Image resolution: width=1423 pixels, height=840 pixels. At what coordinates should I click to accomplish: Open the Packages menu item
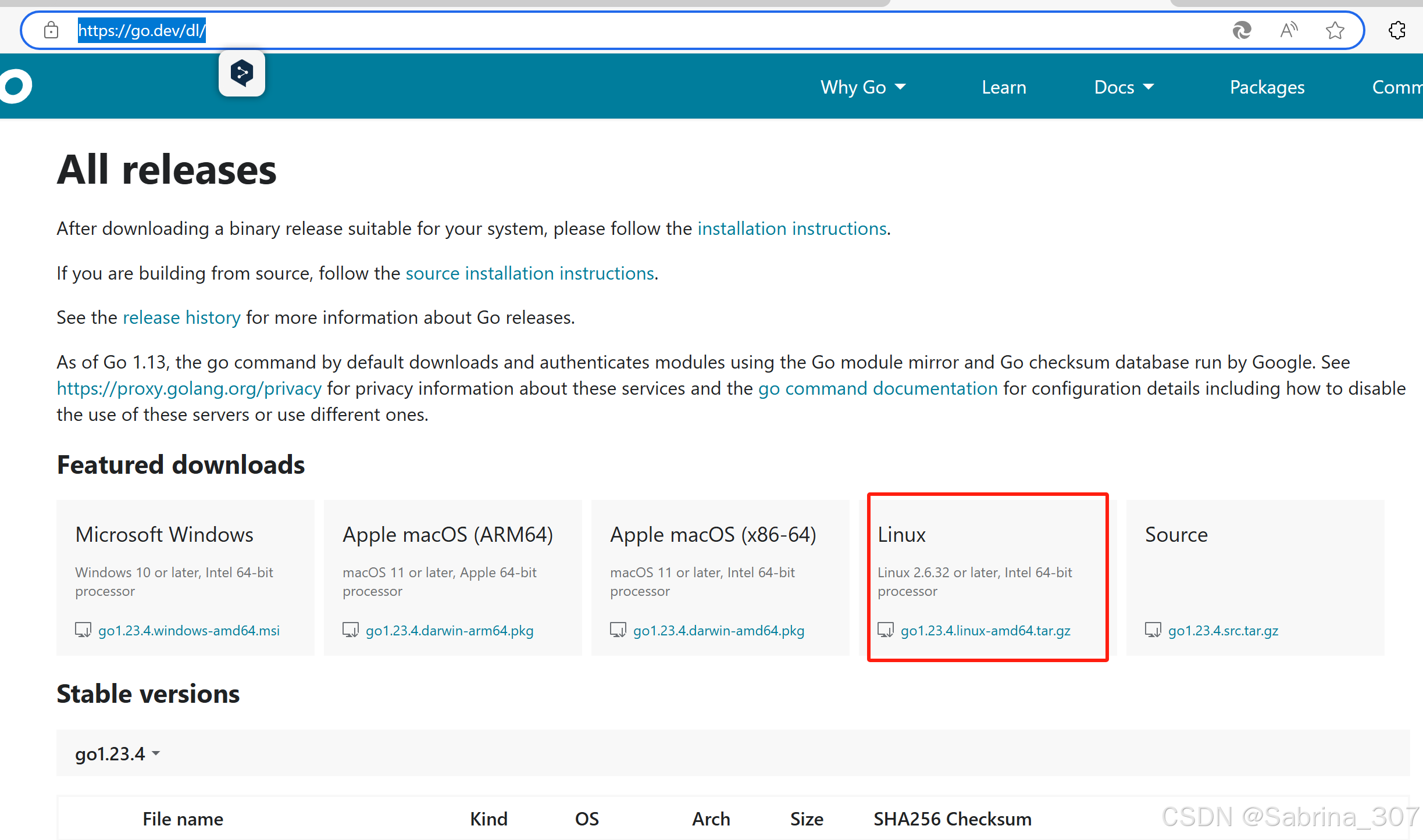[1267, 87]
